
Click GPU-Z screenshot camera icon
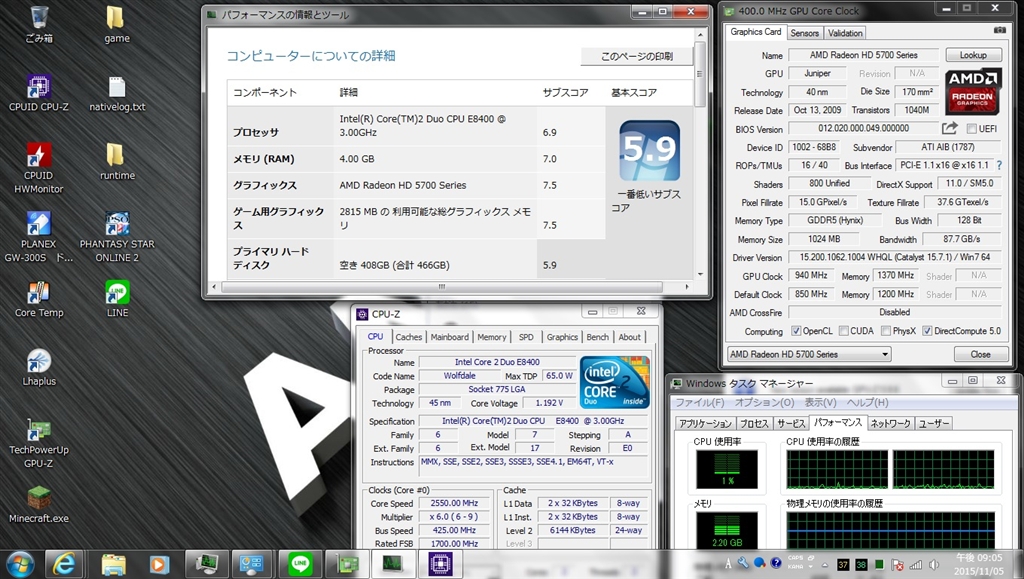[999, 31]
